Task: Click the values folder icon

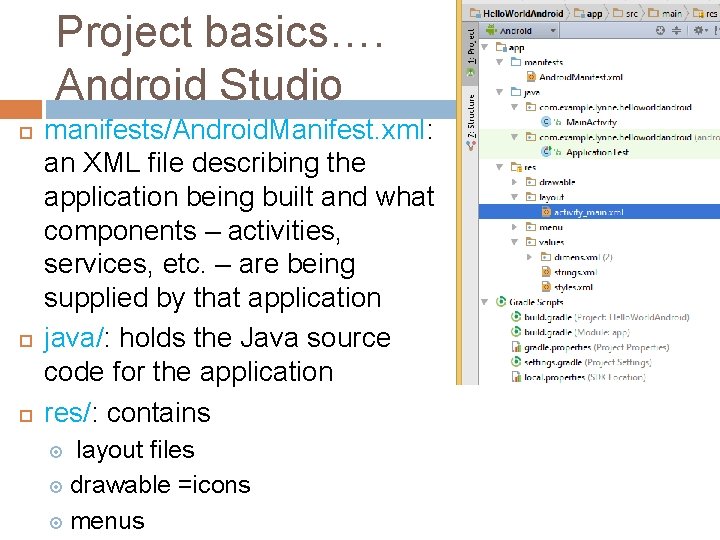Action: (x=531, y=242)
